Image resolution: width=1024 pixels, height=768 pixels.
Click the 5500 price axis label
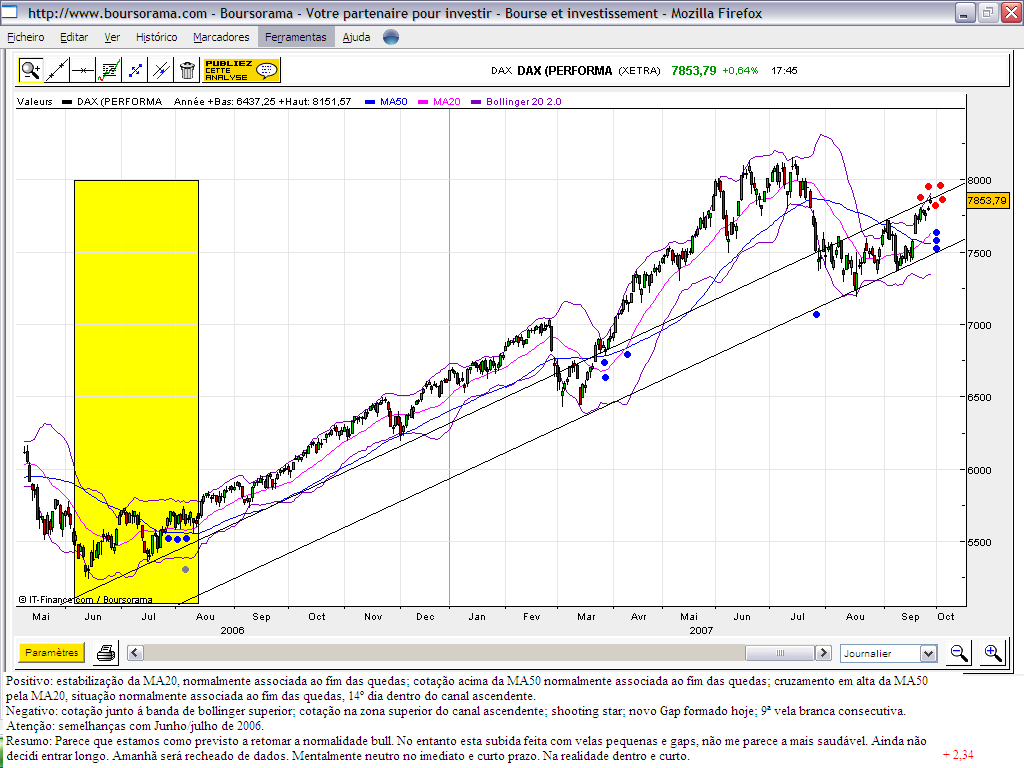(x=979, y=542)
